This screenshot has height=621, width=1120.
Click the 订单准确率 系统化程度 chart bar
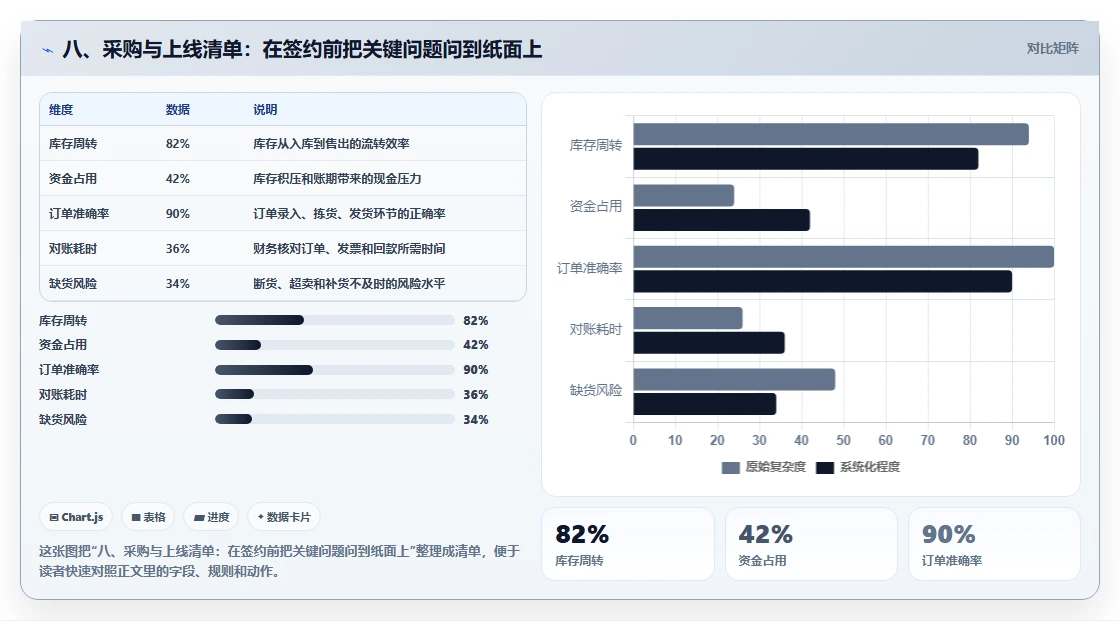(x=823, y=282)
